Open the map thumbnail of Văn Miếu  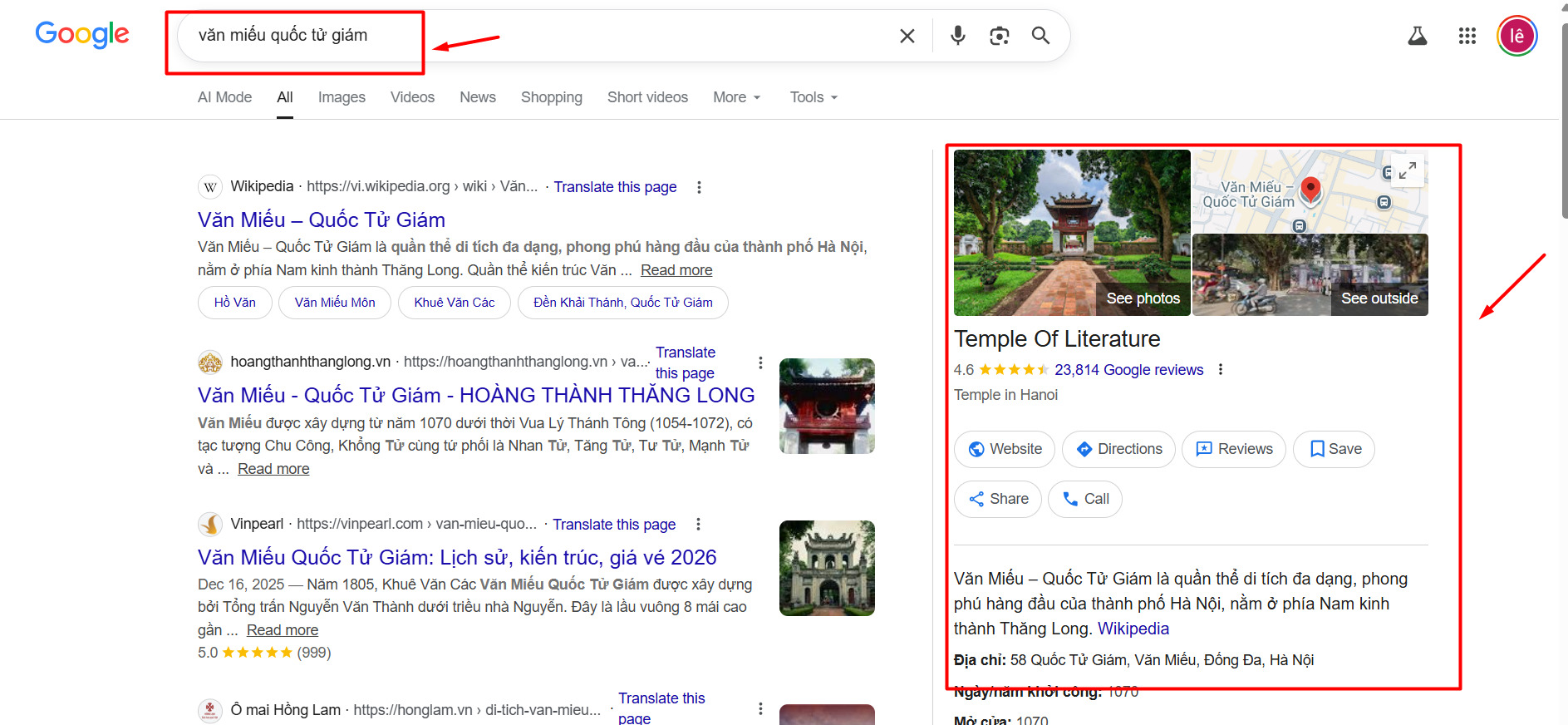1310,191
